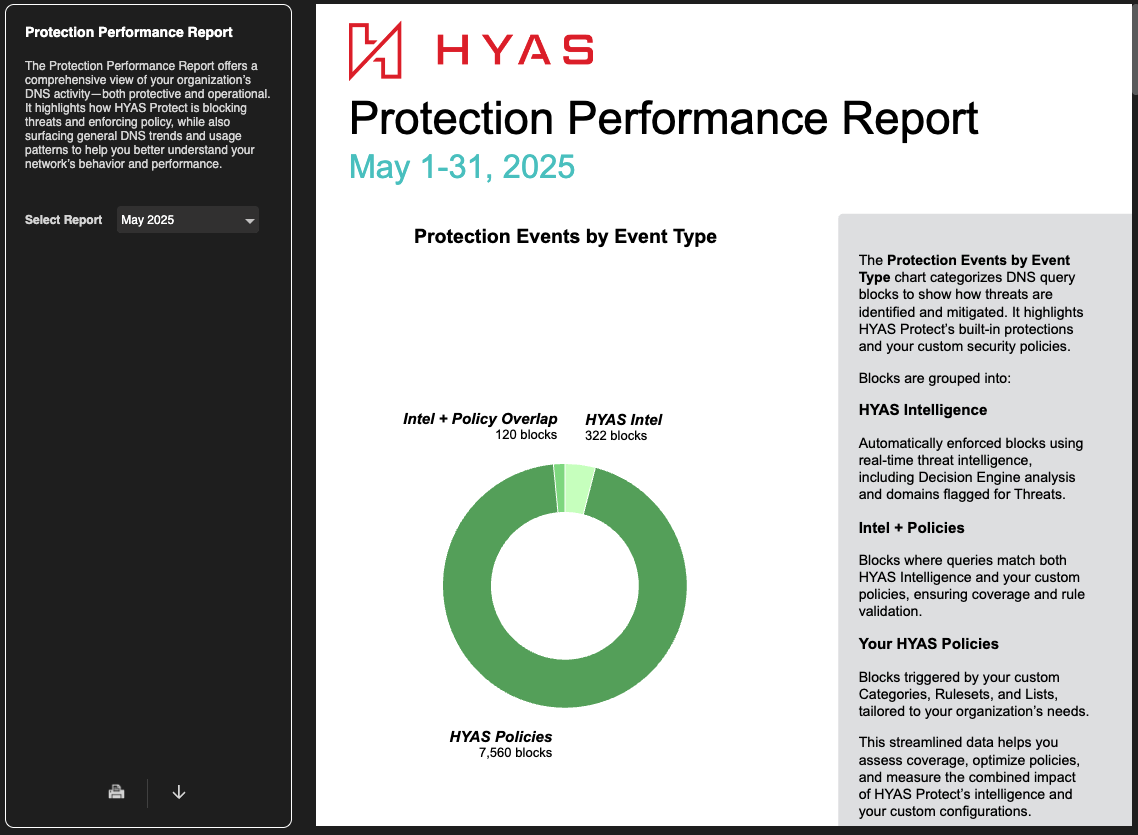The width and height of the screenshot is (1138, 835).
Task: Click the HYAS Intelligence section heading
Action: click(922, 410)
